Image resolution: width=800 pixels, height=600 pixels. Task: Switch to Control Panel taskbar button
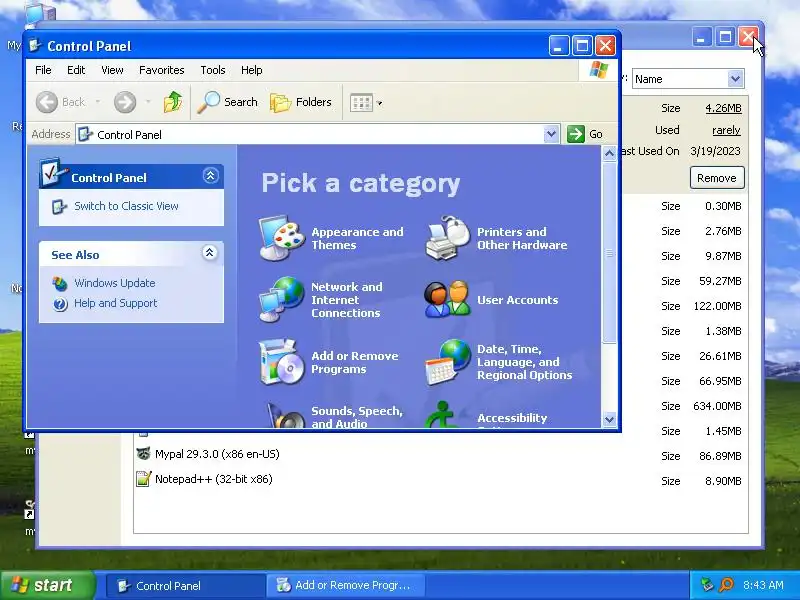point(186,586)
